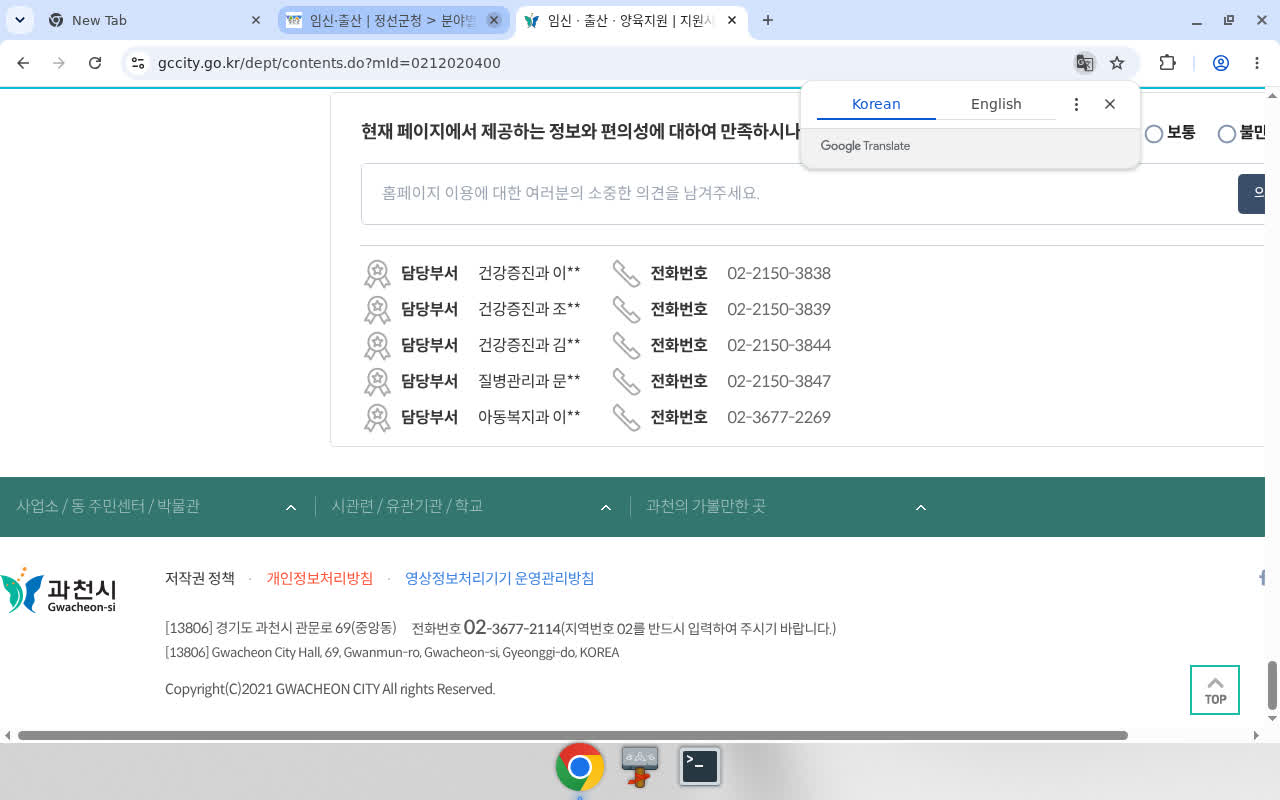Select the 보통 satisfaction radio button
1280x800 pixels.
click(1154, 133)
